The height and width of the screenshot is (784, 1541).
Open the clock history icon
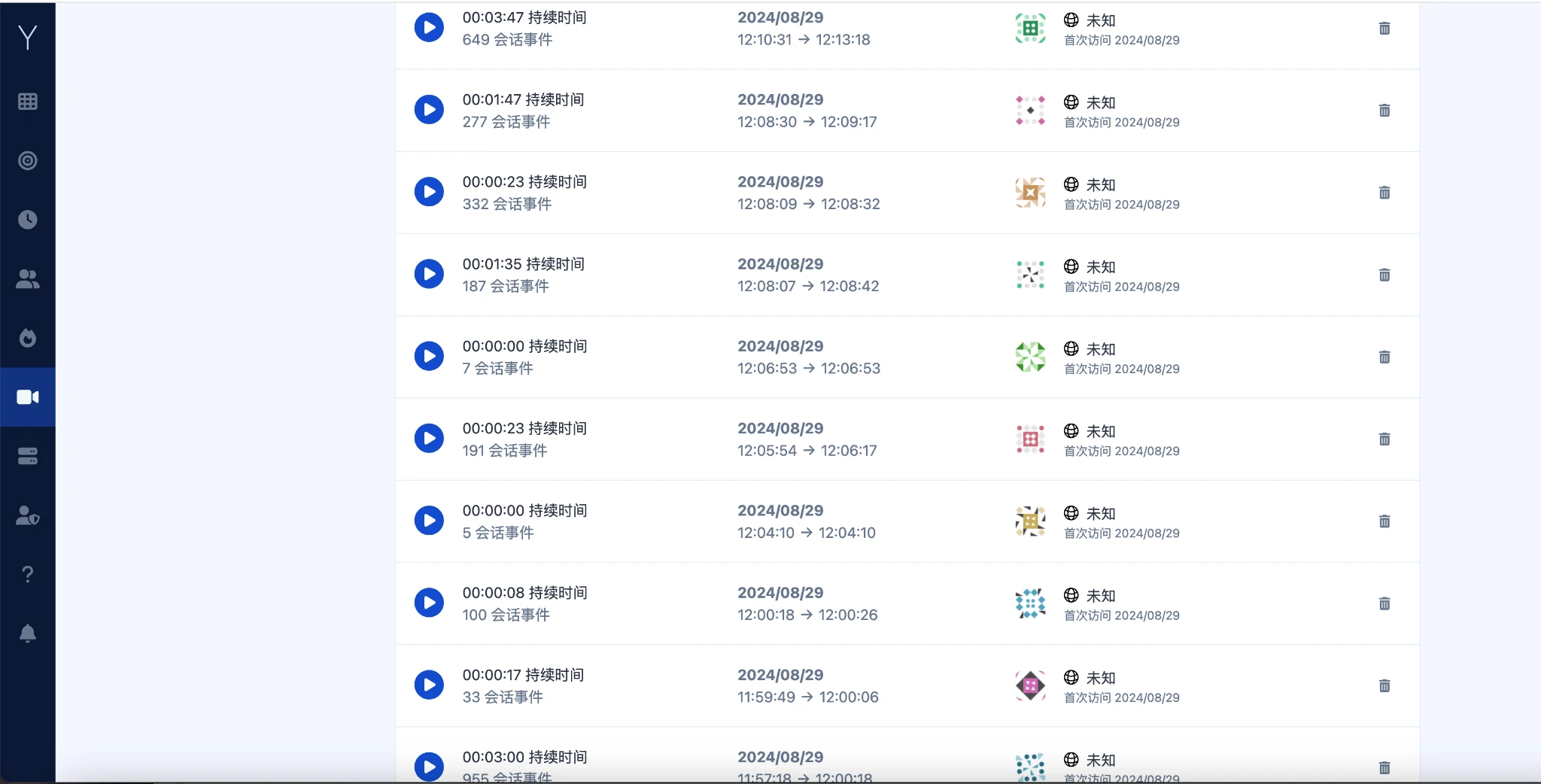tap(28, 220)
